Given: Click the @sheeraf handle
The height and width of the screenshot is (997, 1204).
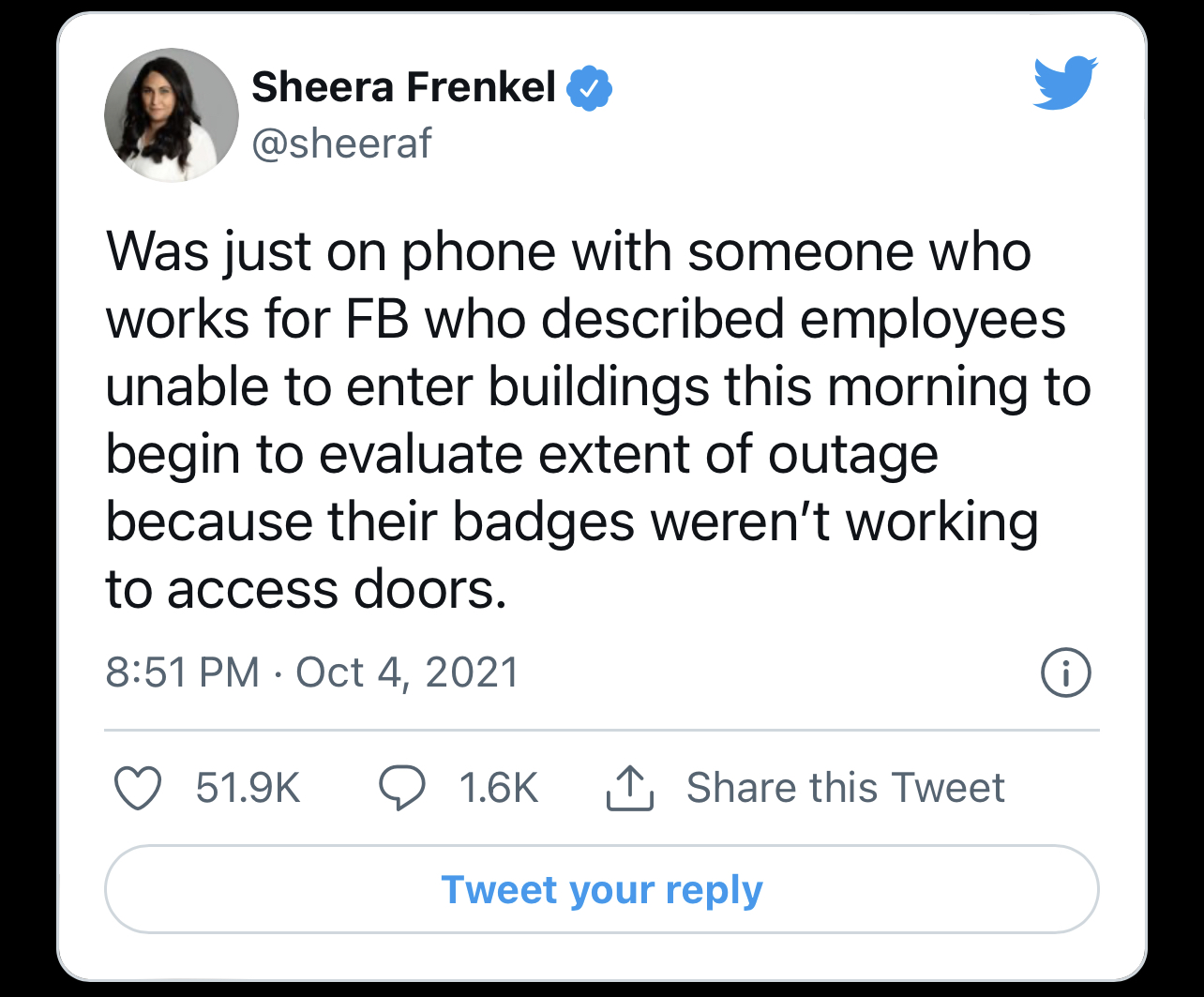Looking at the screenshot, I should pyautogui.click(x=341, y=143).
